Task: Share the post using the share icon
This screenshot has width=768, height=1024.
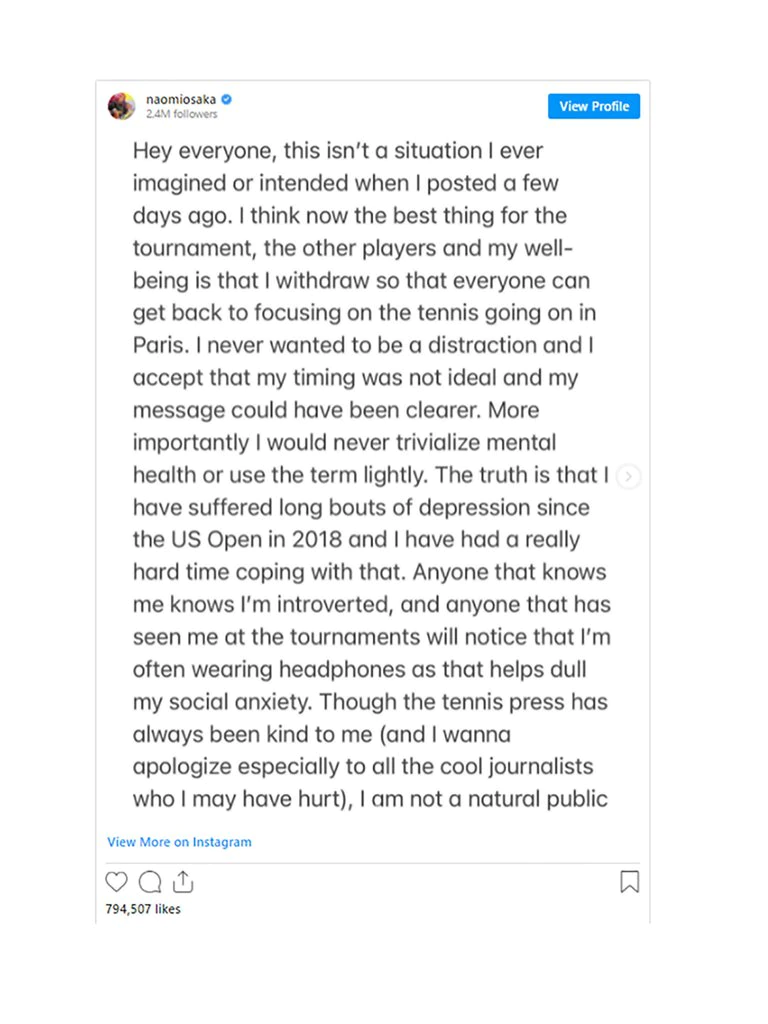Action: 183,881
